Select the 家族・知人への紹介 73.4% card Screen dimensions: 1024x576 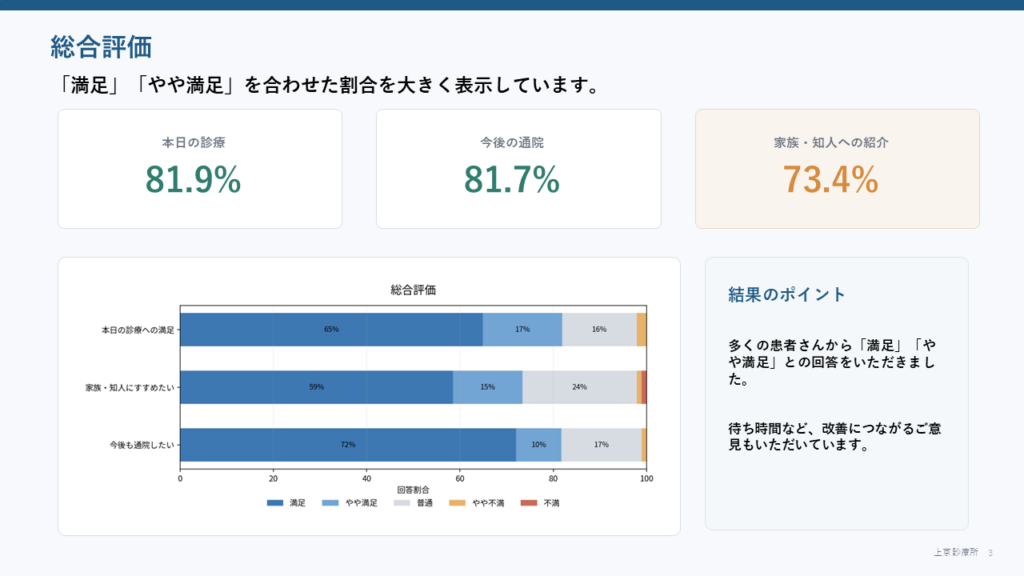837,169
